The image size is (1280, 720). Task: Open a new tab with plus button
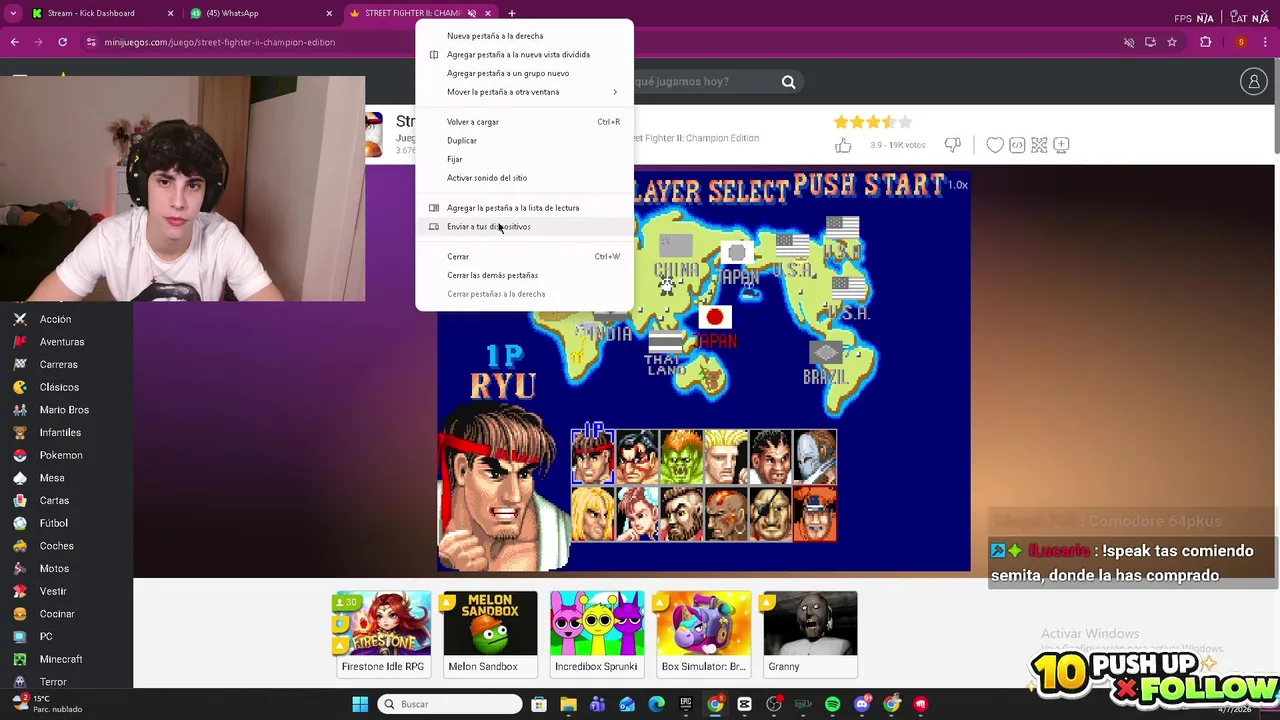512,13
